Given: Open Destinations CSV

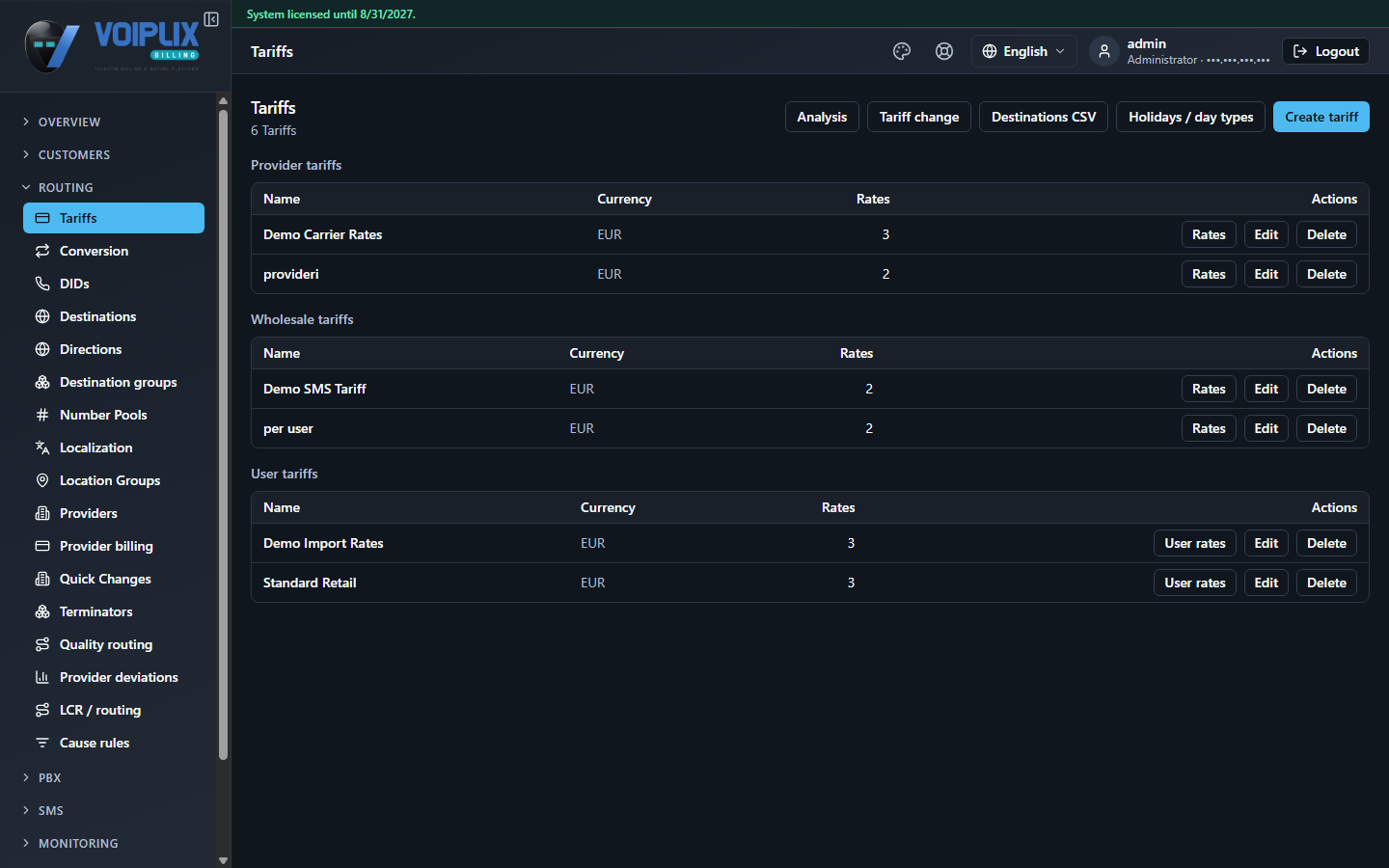Looking at the screenshot, I should 1044,117.
